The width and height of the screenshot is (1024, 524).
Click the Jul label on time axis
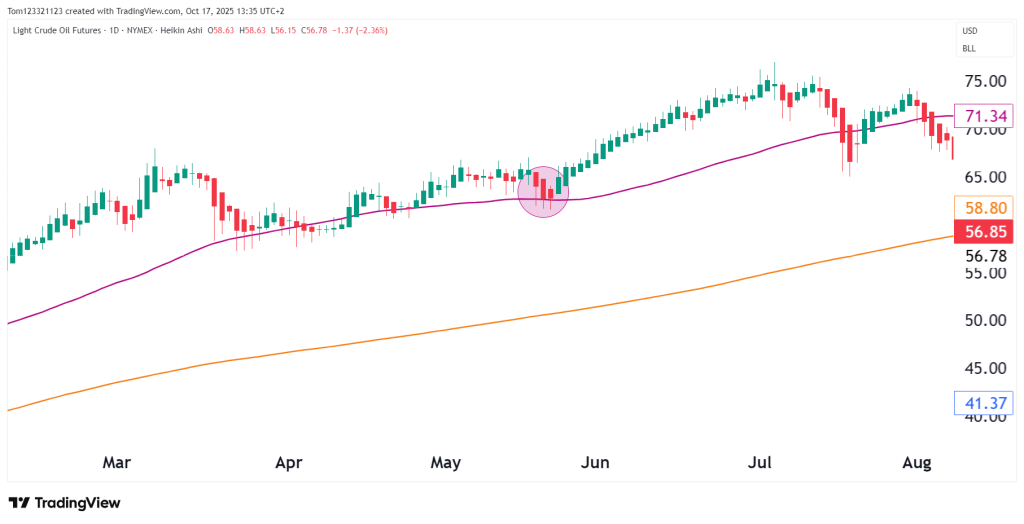click(761, 462)
